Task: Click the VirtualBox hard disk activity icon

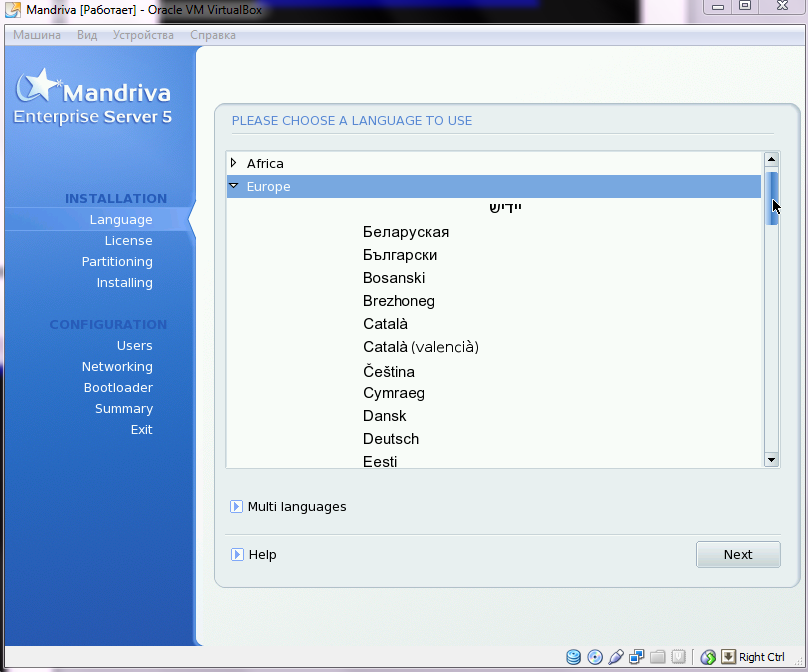Action: coord(574,657)
